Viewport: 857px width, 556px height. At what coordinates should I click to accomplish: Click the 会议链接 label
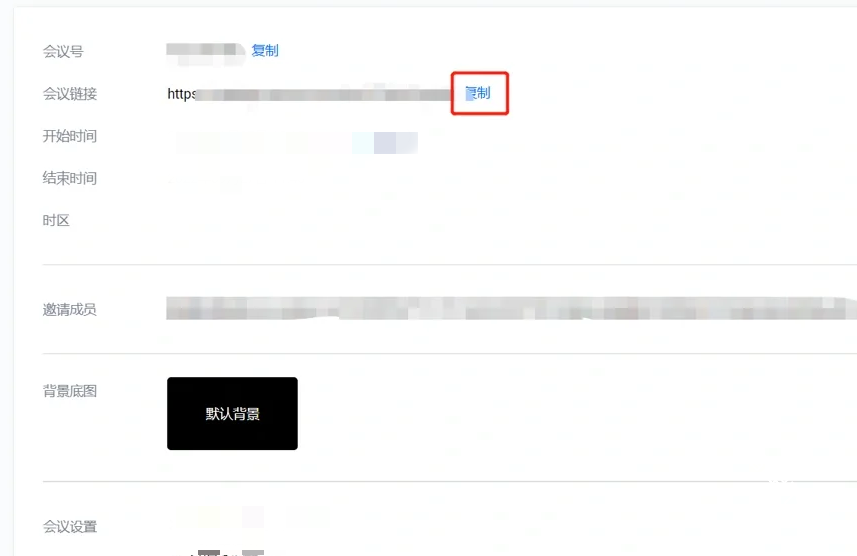[x=69, y=94]
